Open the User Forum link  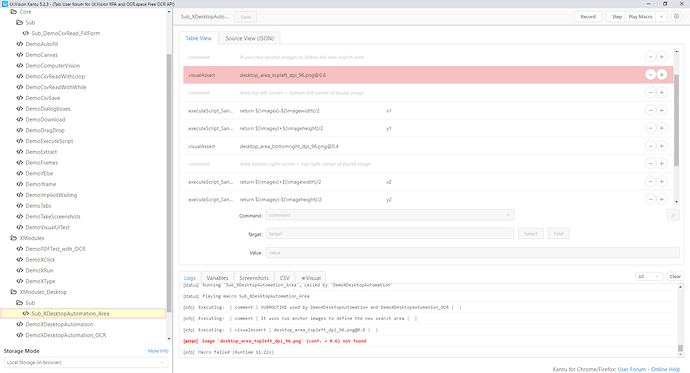(x=631, y=369)
